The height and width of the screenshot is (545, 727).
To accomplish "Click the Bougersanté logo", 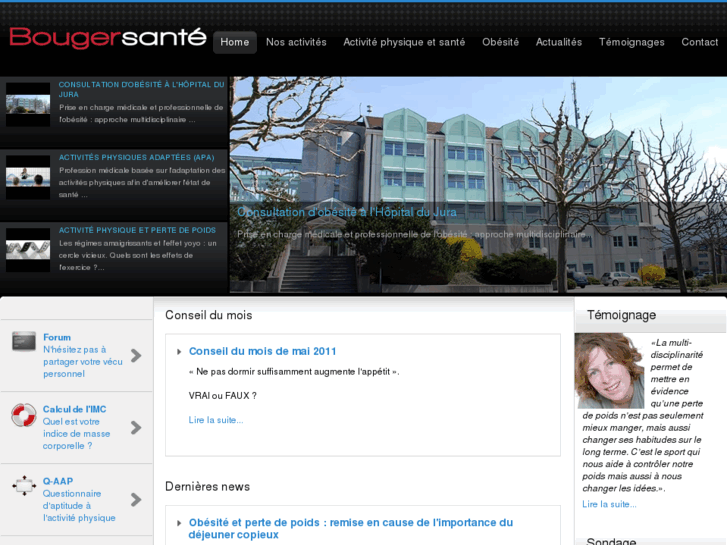I will 108,38.
